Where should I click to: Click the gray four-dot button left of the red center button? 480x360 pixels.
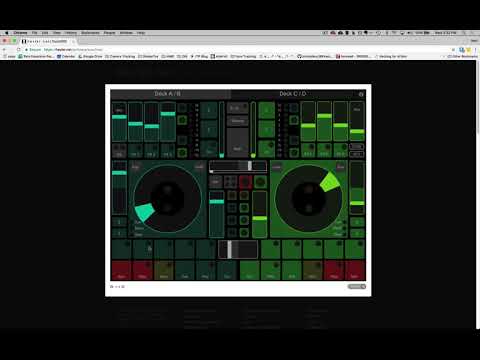(230, 182)
